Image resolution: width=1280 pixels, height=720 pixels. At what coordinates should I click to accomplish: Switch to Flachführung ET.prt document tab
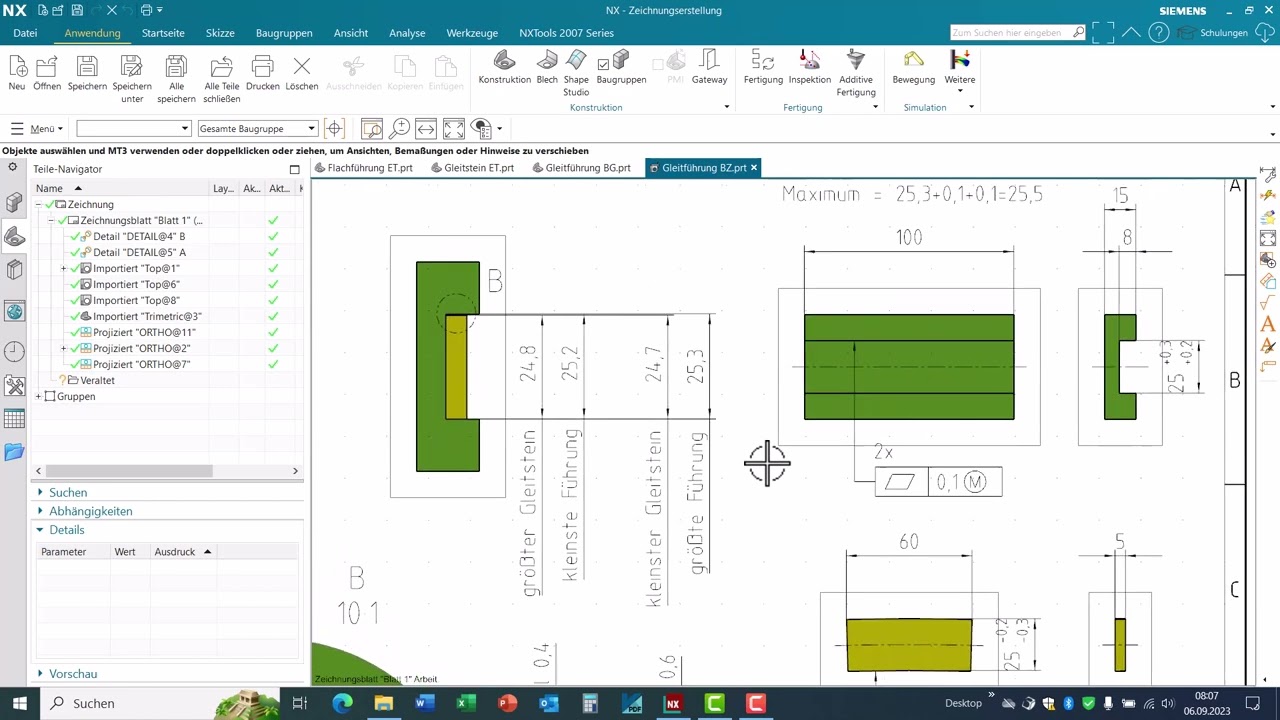coord(363,168)
